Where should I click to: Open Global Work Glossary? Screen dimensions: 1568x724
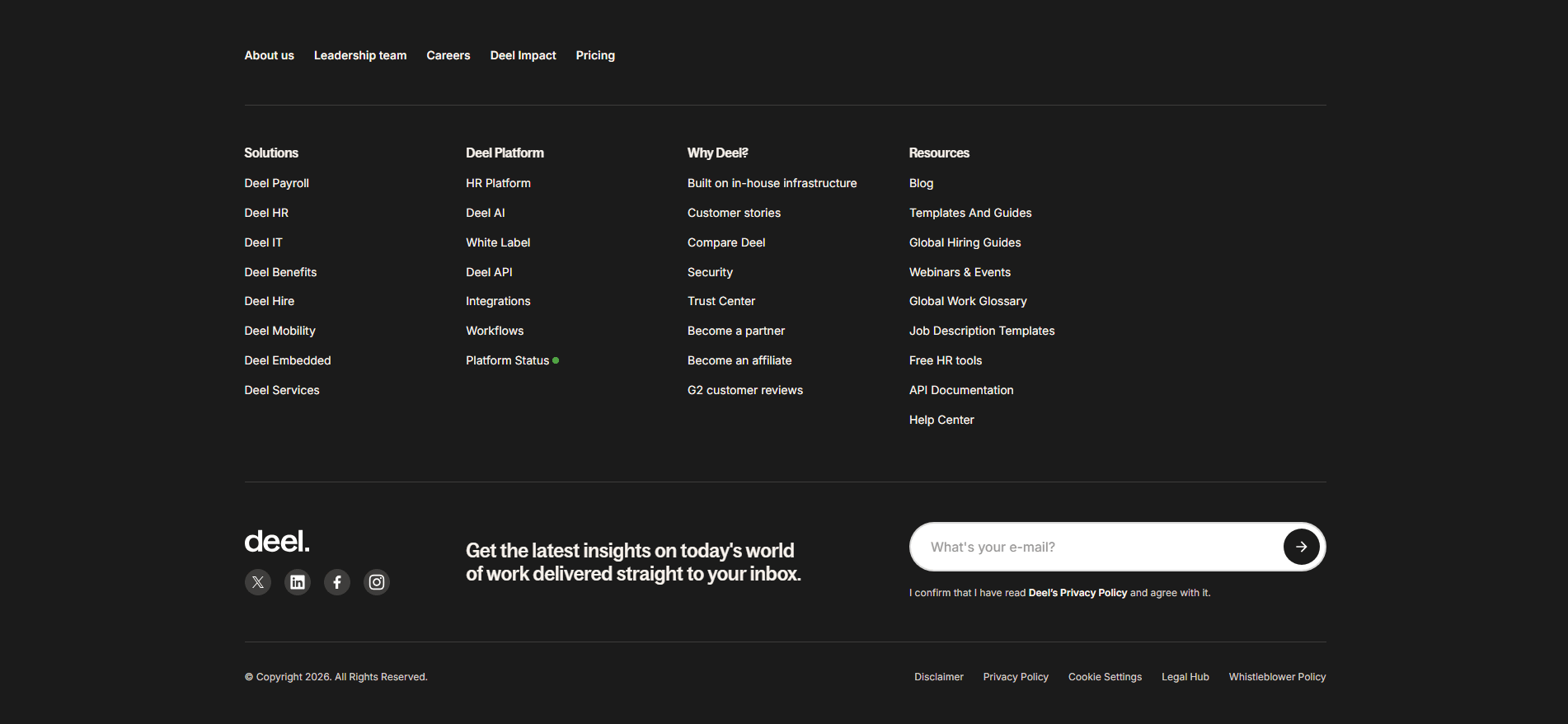pos(968,301)
